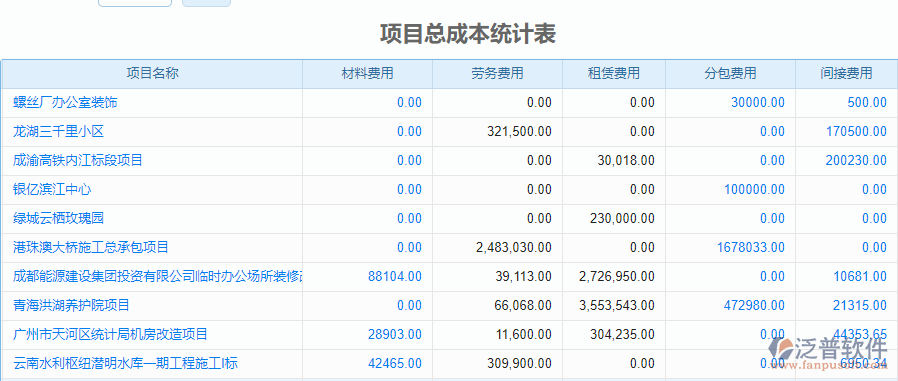Click 港珠澳大桥 indirect cost 0.00
The width and height of the screenshot is (898, 381).
(x=875, y=248)
